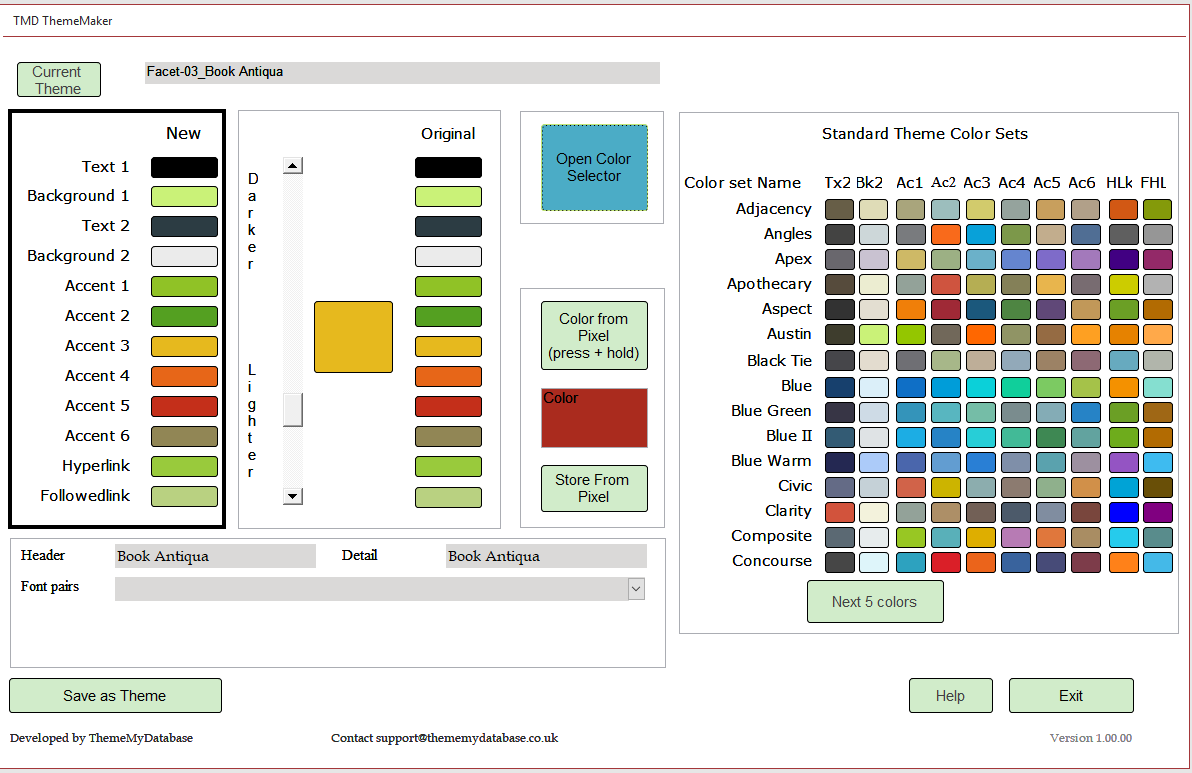This screenshot has width=1192, height=773.
Task: Click the Next 5 colors button
Action: pyautogui.click(x=875, y=602)
